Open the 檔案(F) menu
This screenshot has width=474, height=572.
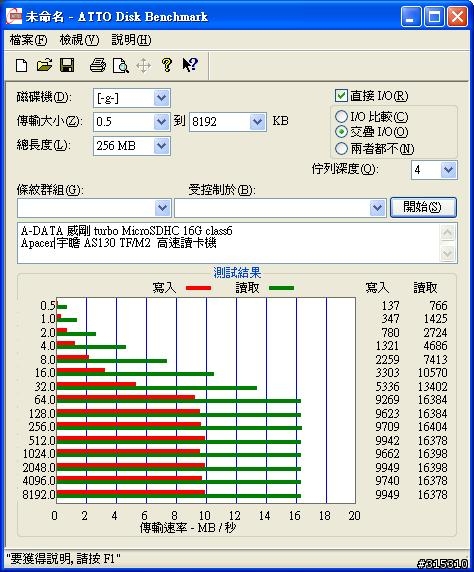(x=28, y=40)
